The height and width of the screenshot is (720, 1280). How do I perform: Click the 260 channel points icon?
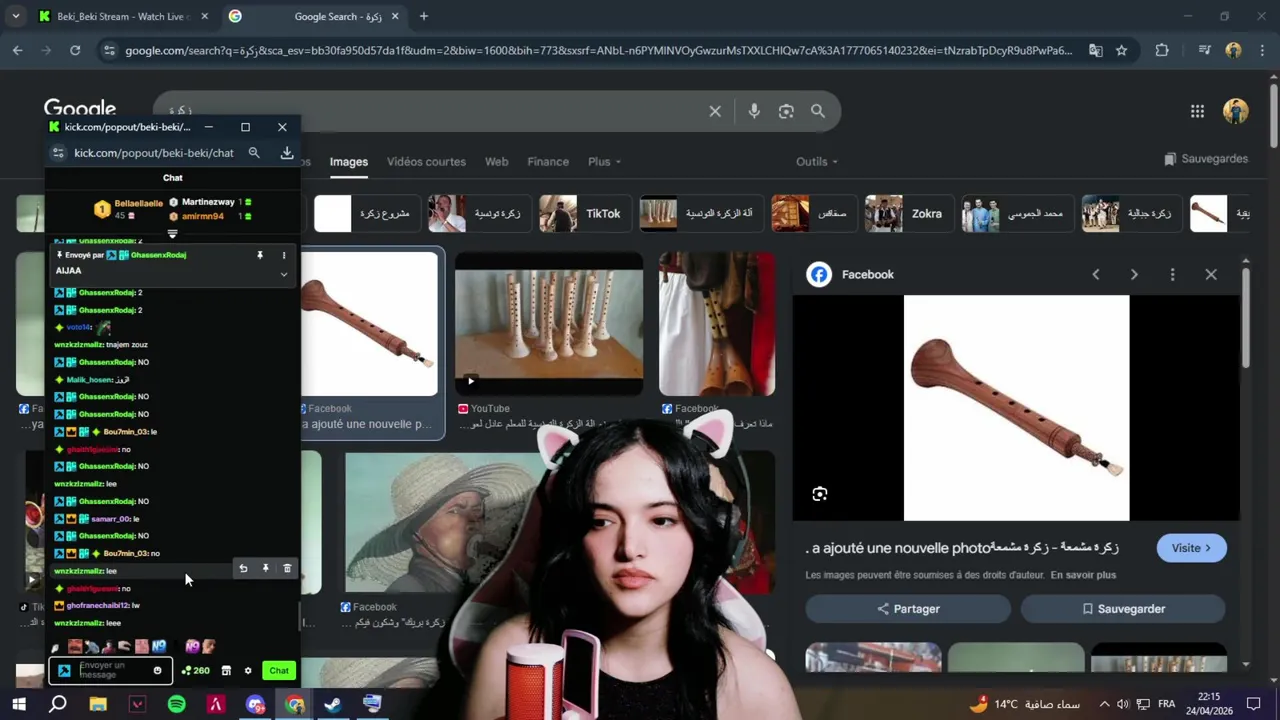196,670
